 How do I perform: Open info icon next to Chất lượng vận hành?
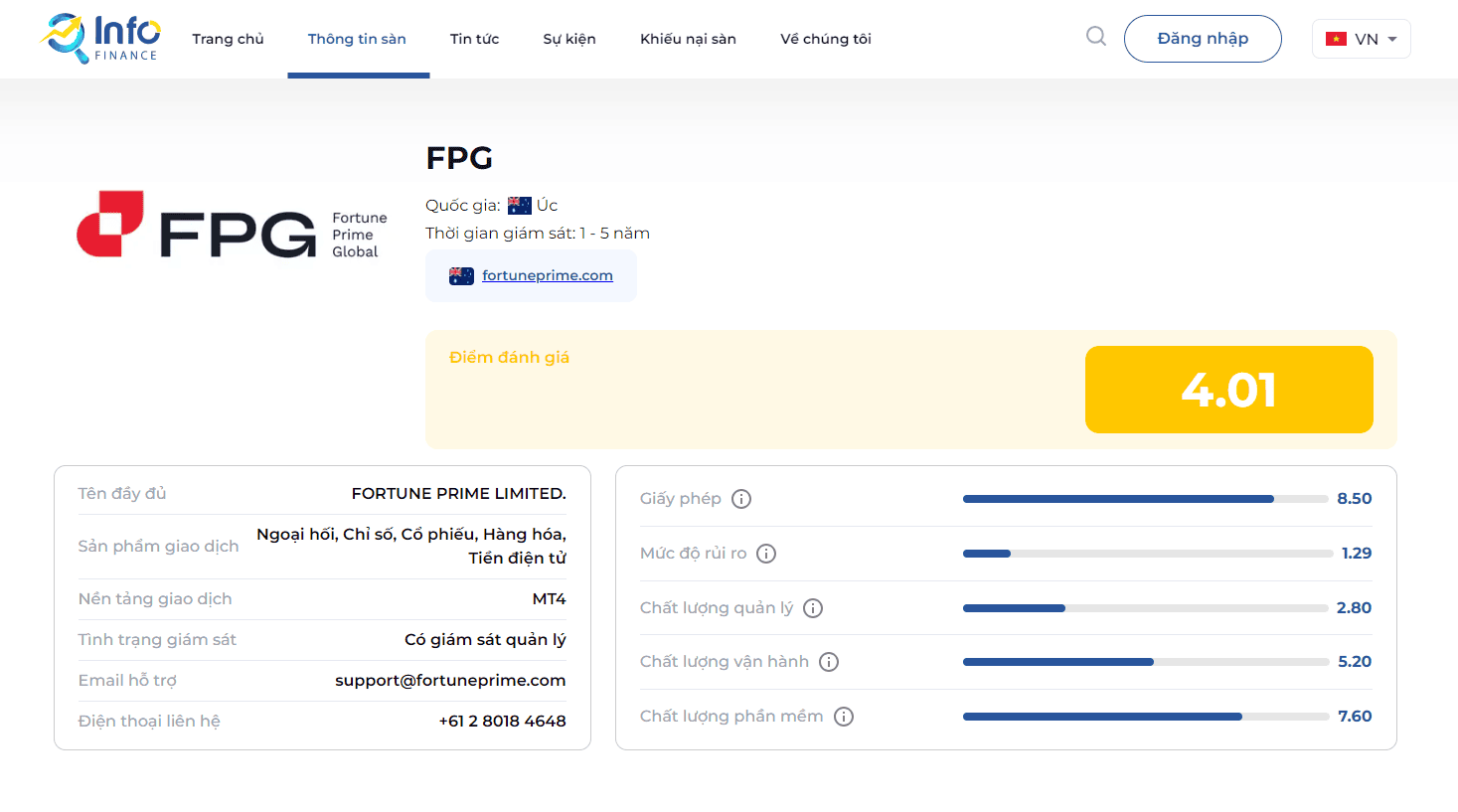tap(829, 662)
